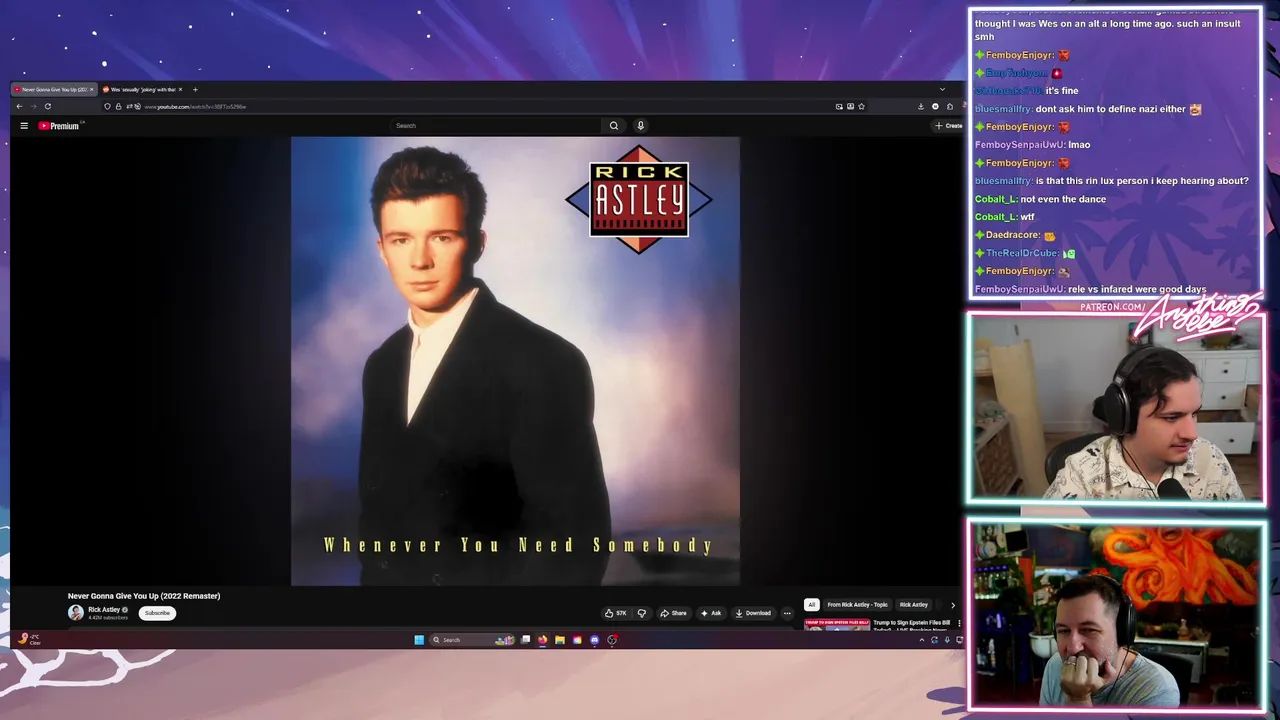Screen dimensions: 1280x720
Task: Open the browser extensions puzzle icon
Action: click(x=950, y=106)
